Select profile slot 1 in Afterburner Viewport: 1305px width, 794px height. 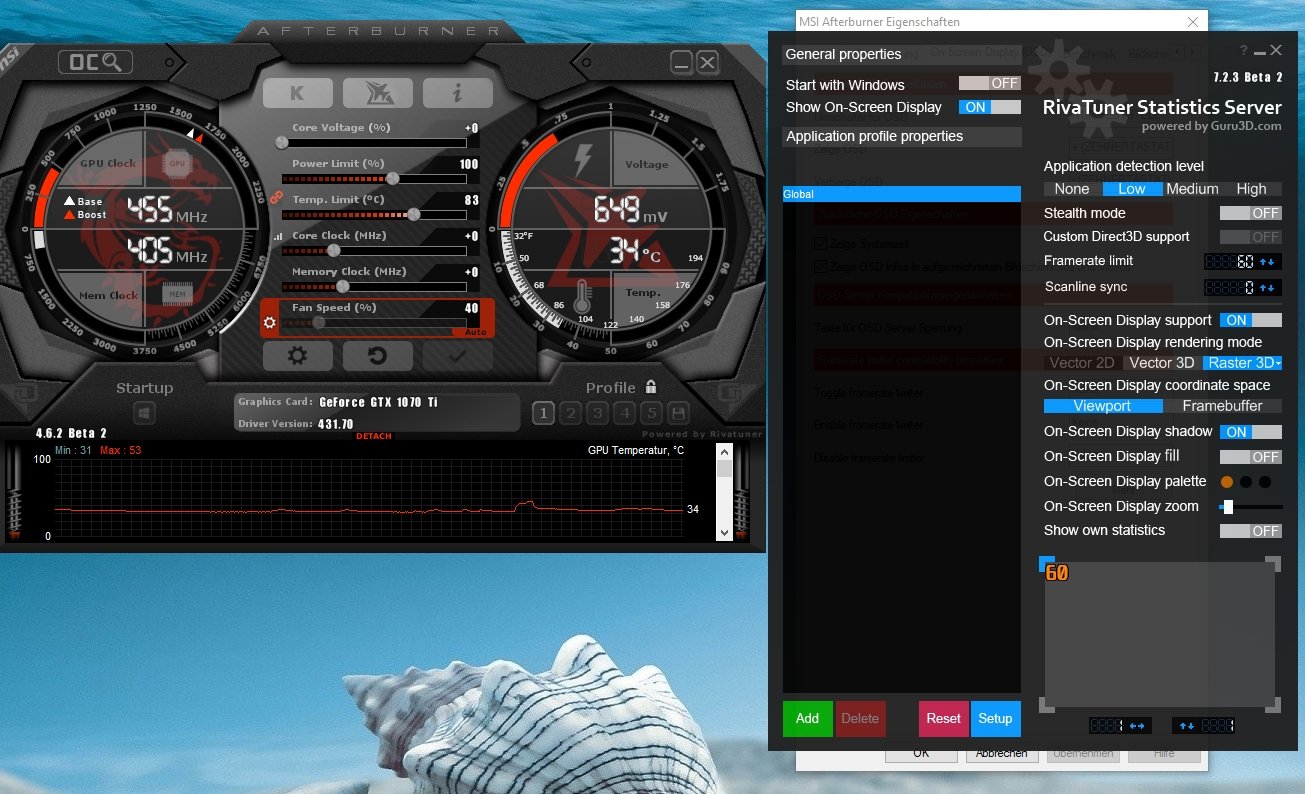coord(543,413)
